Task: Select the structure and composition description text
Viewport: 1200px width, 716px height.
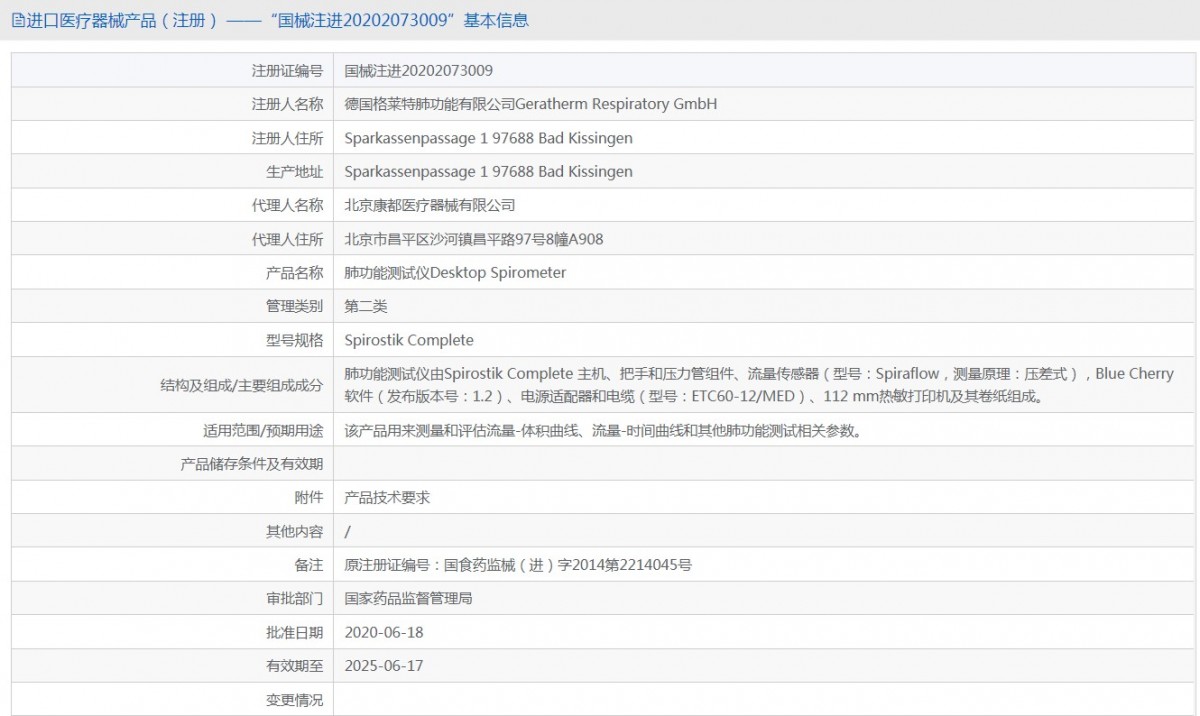Action: coord(759,385)
